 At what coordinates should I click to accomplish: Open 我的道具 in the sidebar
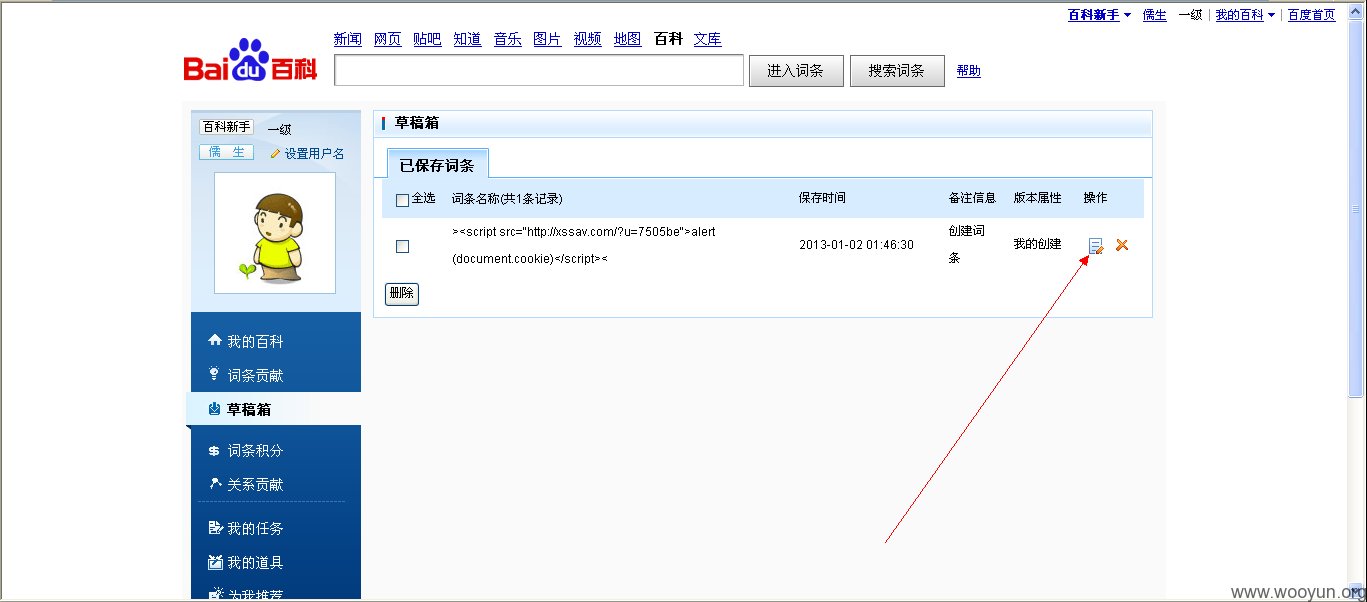click(255, 562)
